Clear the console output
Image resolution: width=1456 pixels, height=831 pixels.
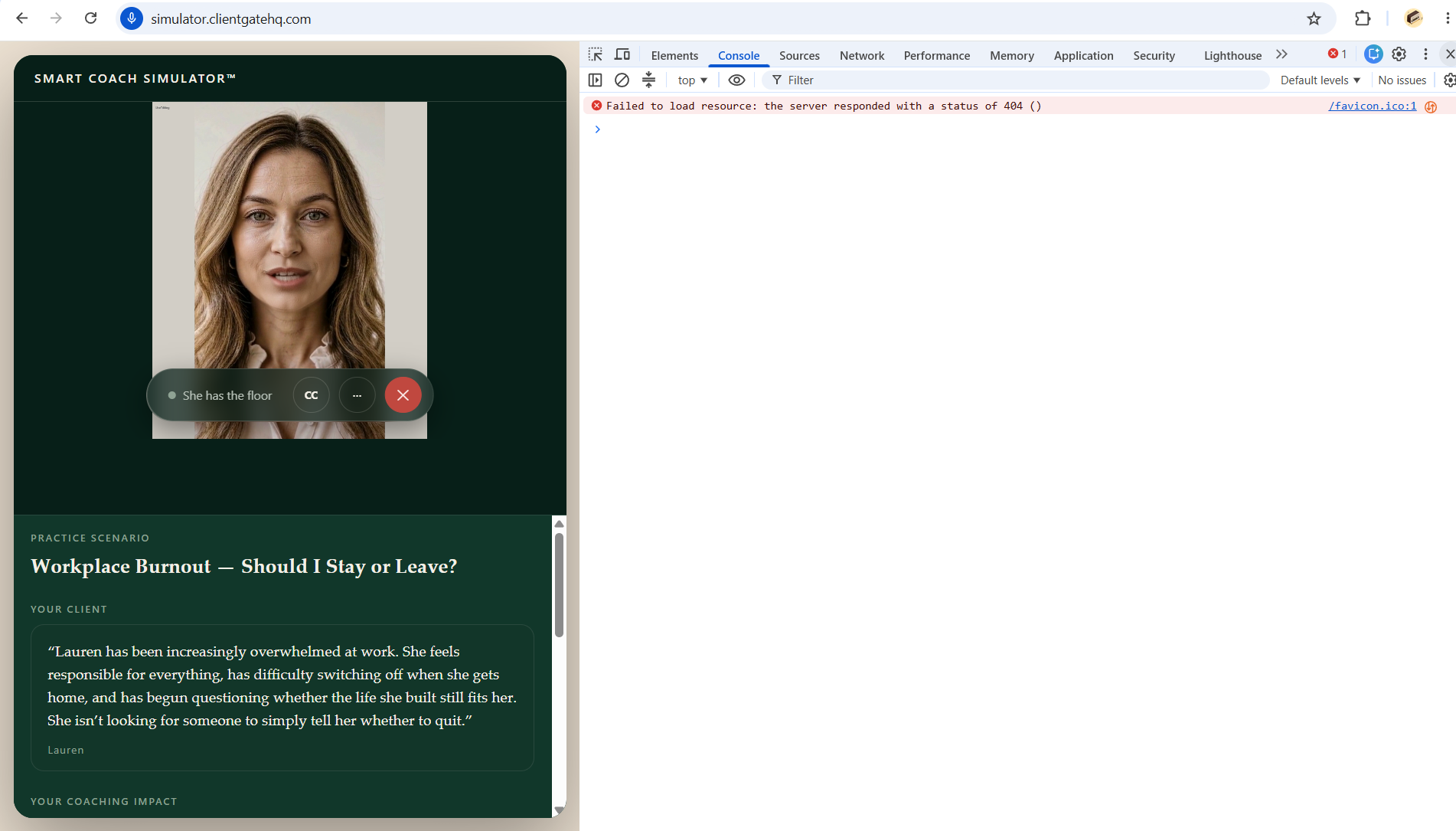pyautogui.click(x=622, y=80)
